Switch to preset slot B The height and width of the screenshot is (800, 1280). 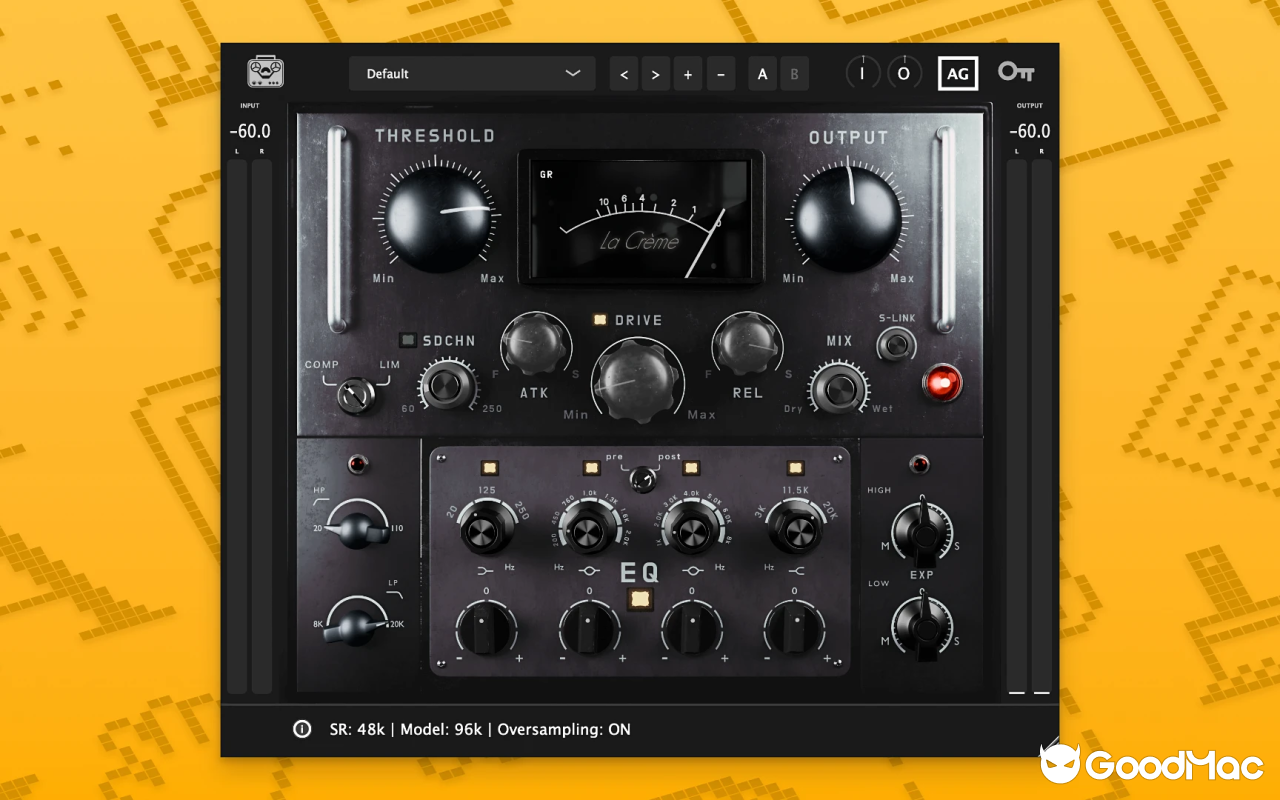coord(794,73)
